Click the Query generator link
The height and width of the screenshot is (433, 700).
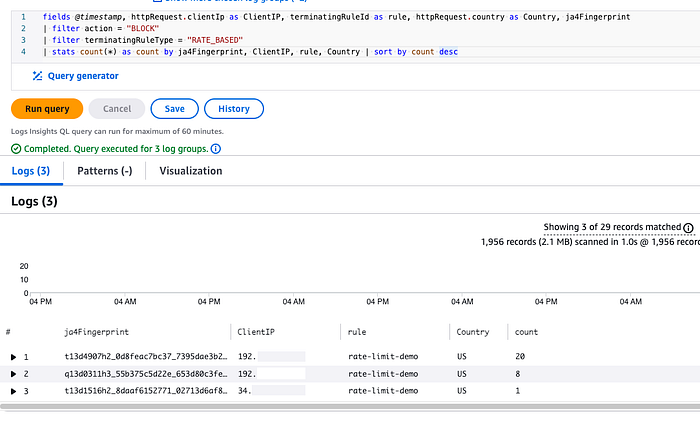(x=83, y=76)
